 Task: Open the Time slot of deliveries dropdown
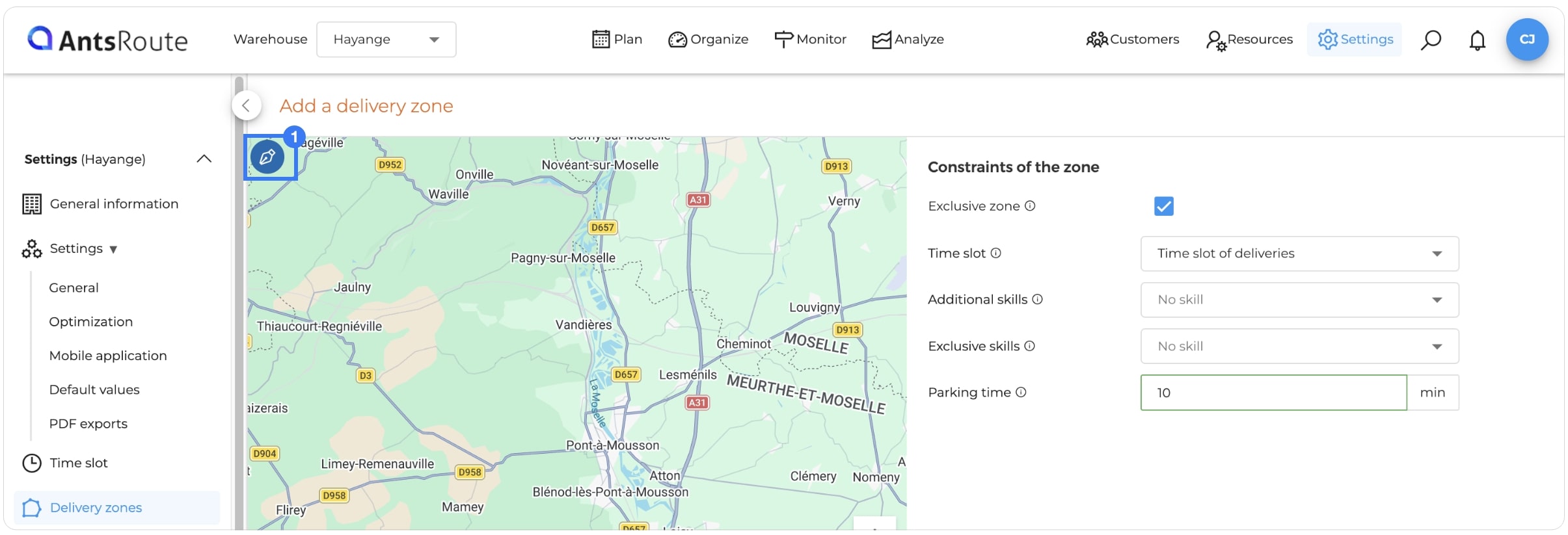(1299, 254)
